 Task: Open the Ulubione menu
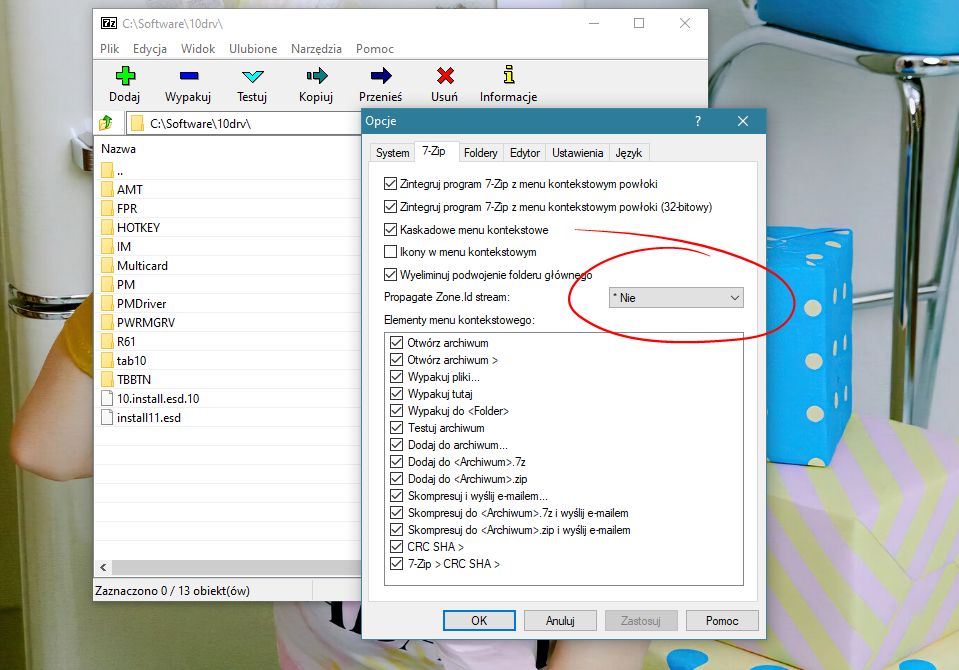(x=253, y=48)
